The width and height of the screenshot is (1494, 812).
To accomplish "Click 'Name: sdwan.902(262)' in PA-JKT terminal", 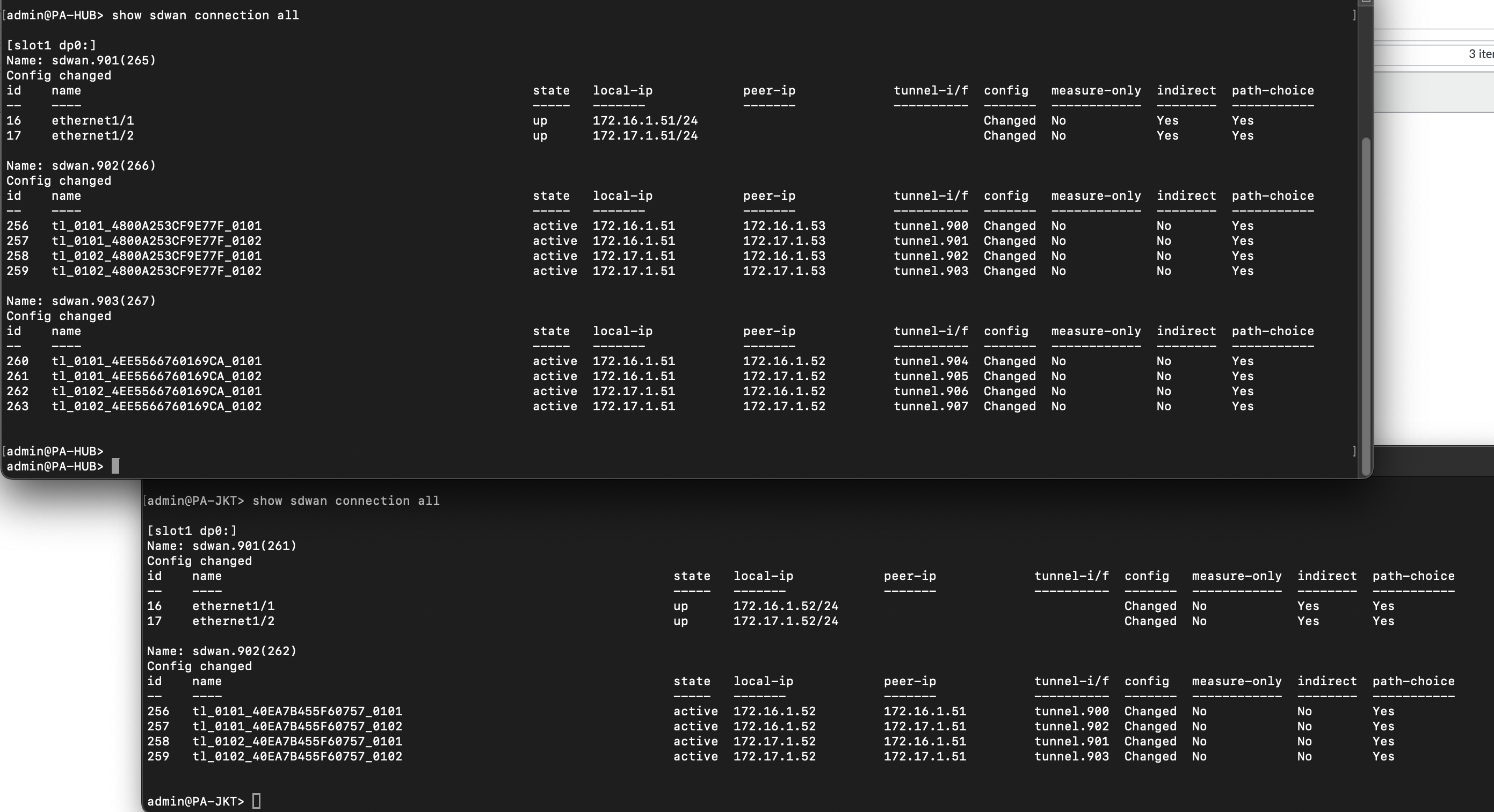I will [x=222, y=651].
